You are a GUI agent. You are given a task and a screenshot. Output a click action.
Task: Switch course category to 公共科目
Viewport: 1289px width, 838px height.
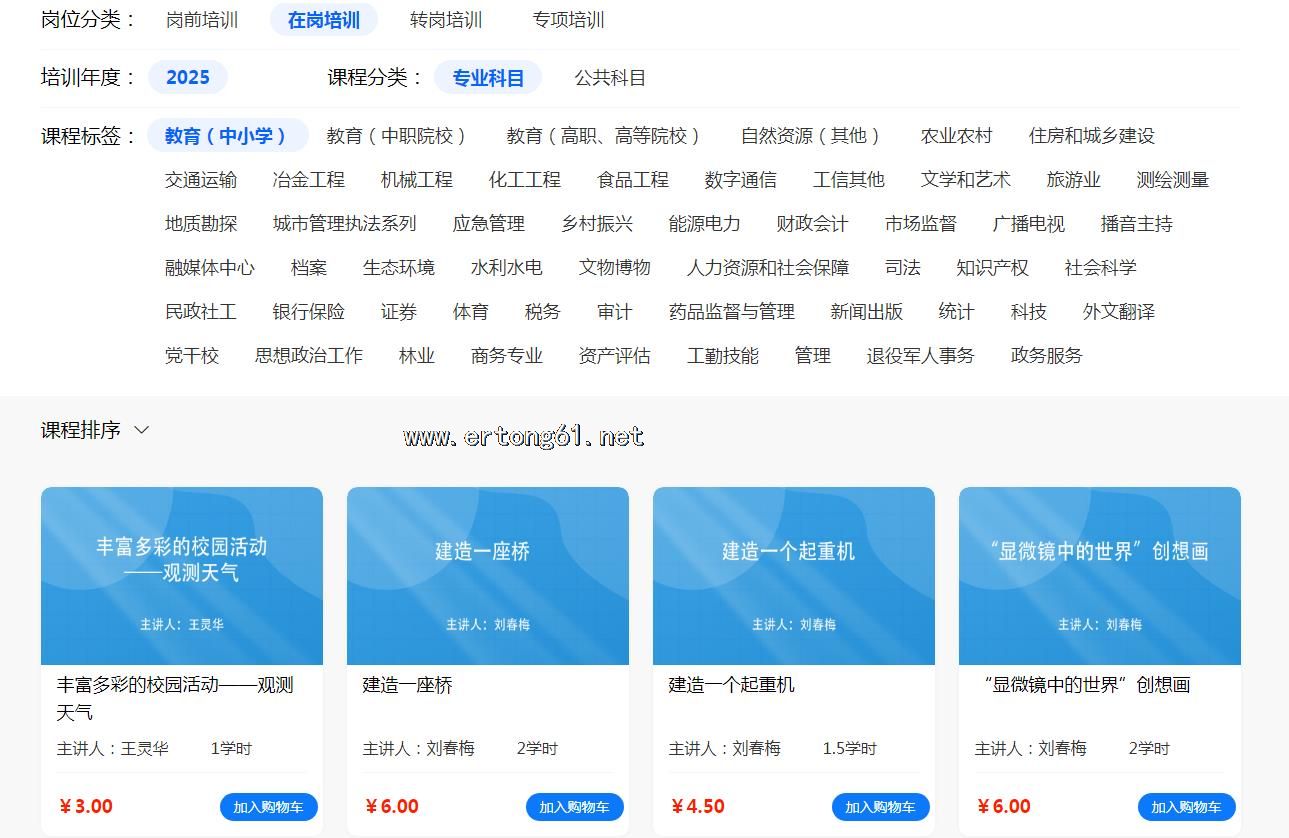click(610, 77)
